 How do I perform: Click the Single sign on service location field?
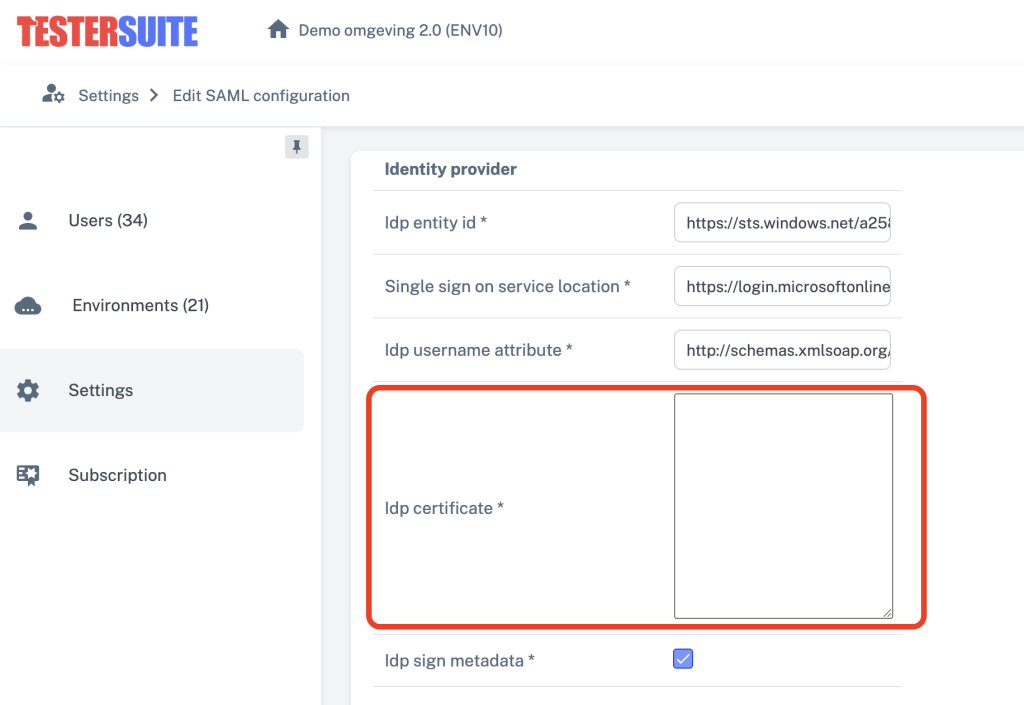pyautogui.click(x=782, y=287)
